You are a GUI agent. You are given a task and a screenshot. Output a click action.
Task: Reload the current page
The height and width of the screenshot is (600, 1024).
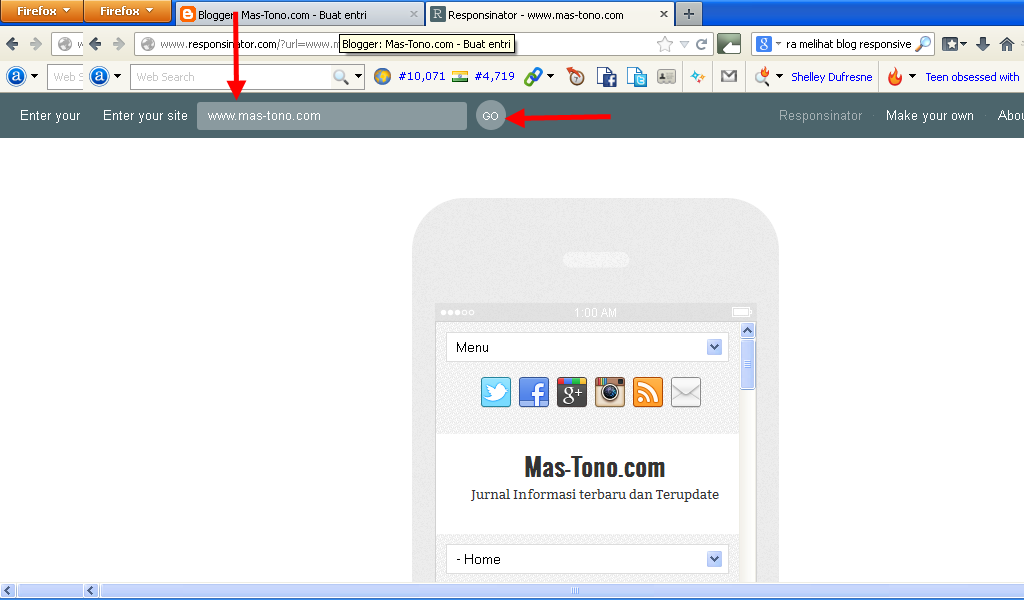701,44
